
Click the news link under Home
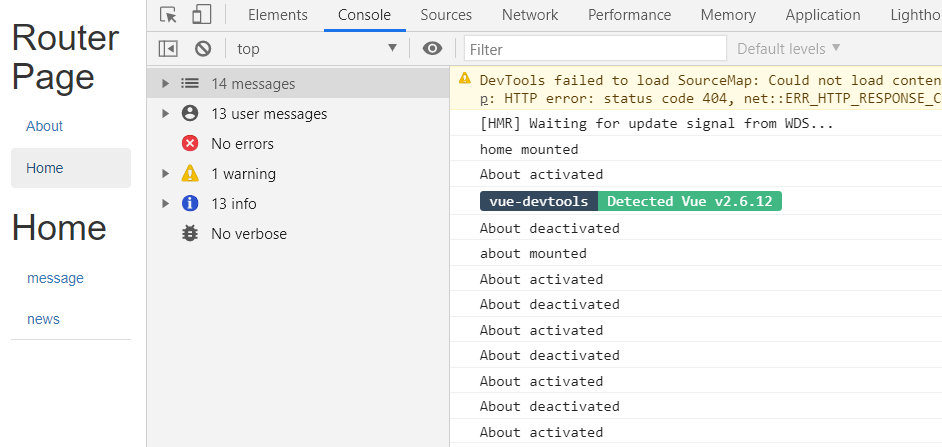pos(44,319)
